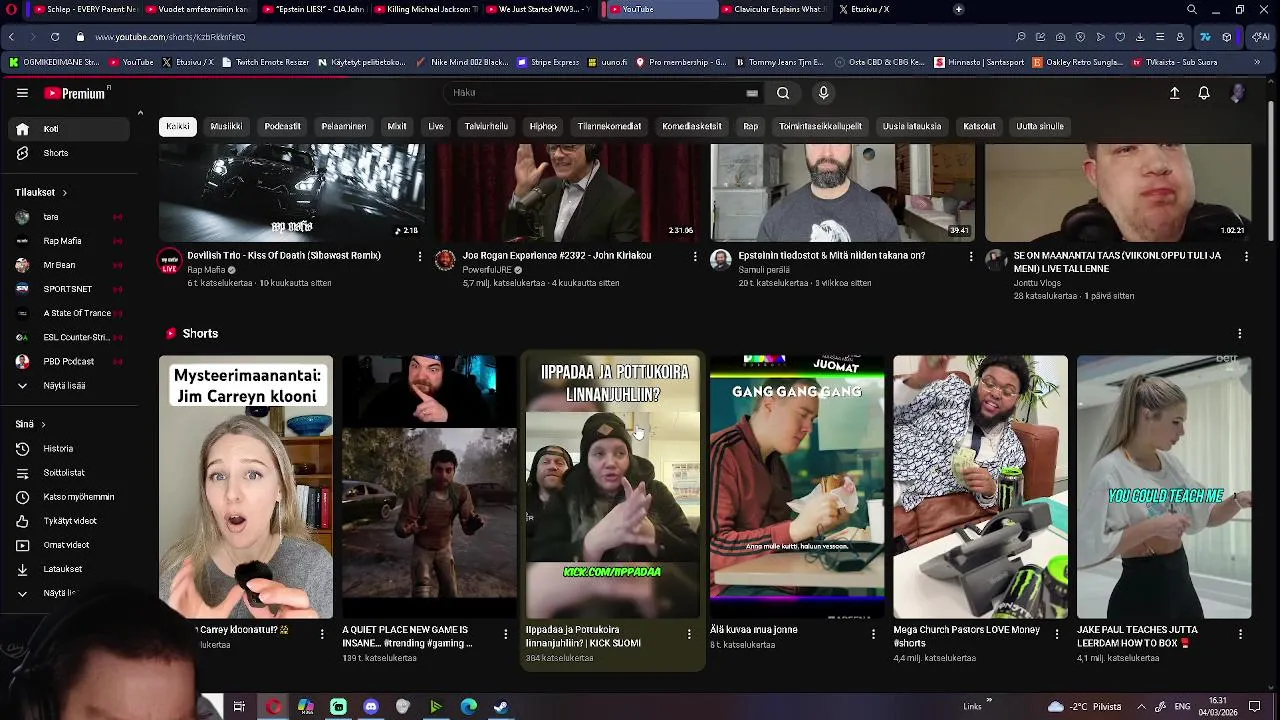The width and height of the screenshot is (1280, 720).
Task: Start voice search with the microphone
Action: coord(823,93)
